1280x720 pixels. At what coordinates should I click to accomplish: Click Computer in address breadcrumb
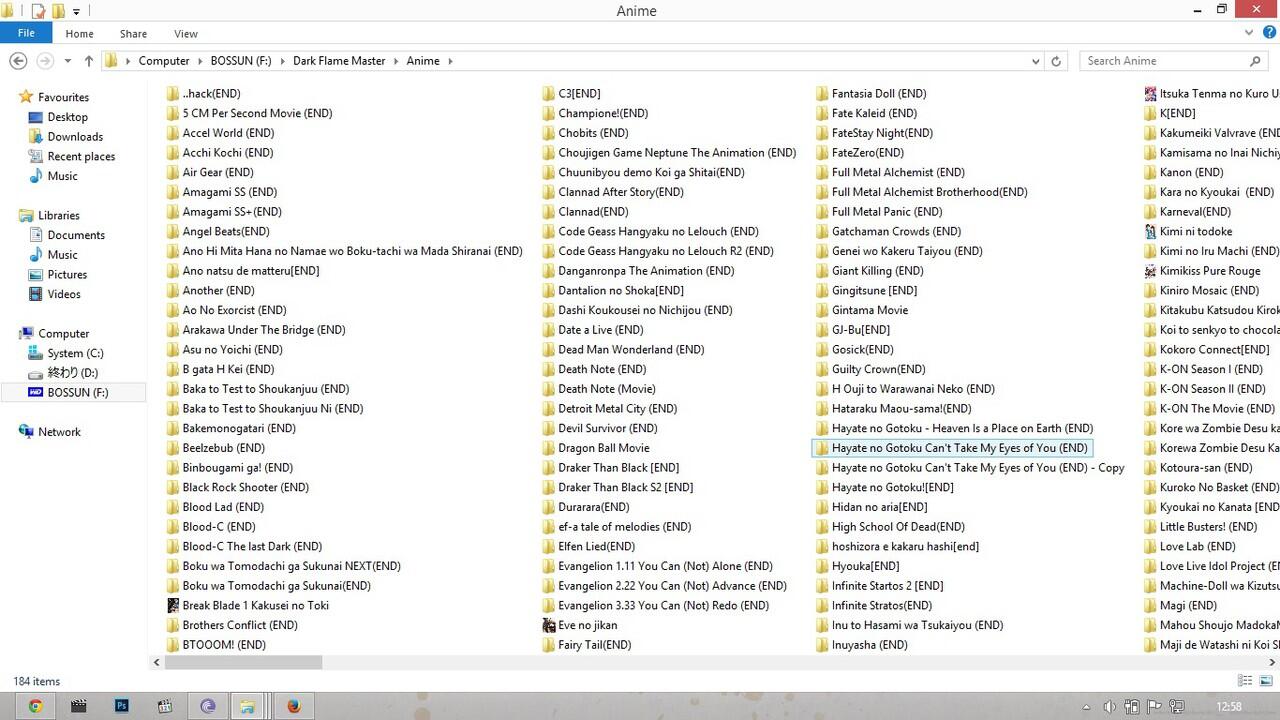click(164, 61)
